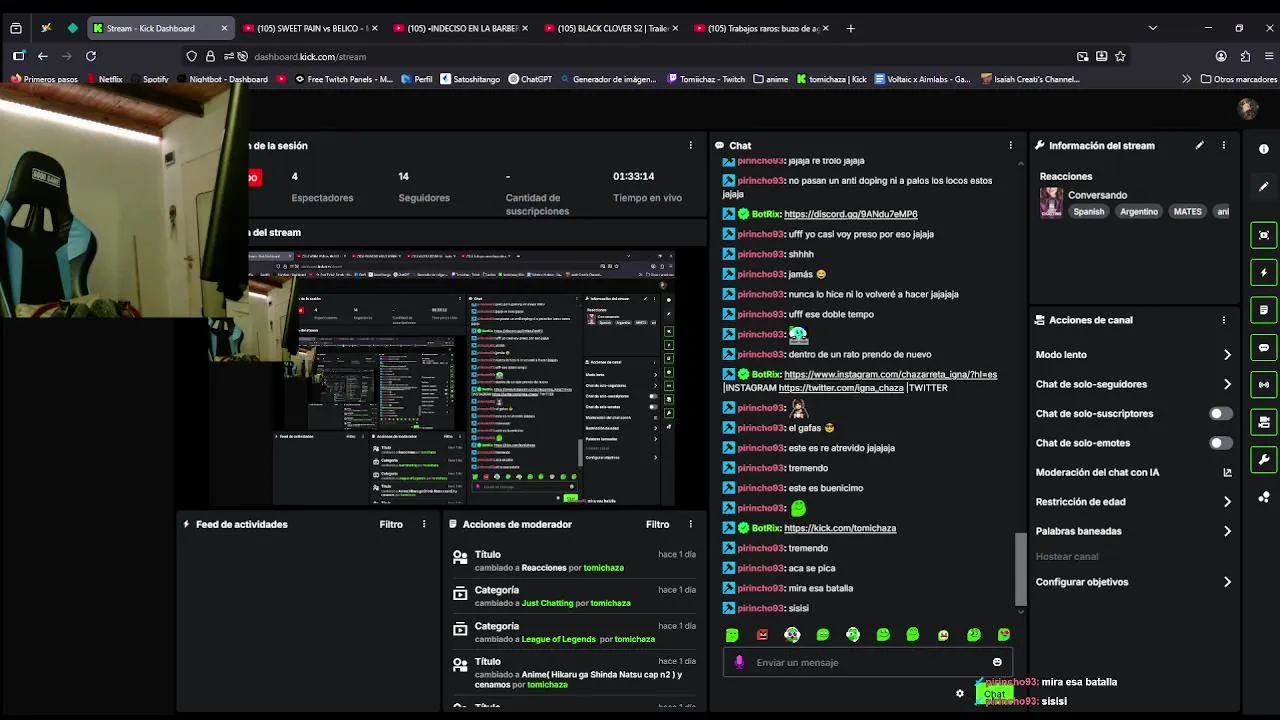1280x720 pixels.
Task: Open Chat panel three-dot menu
Action: coord(1010,145)
